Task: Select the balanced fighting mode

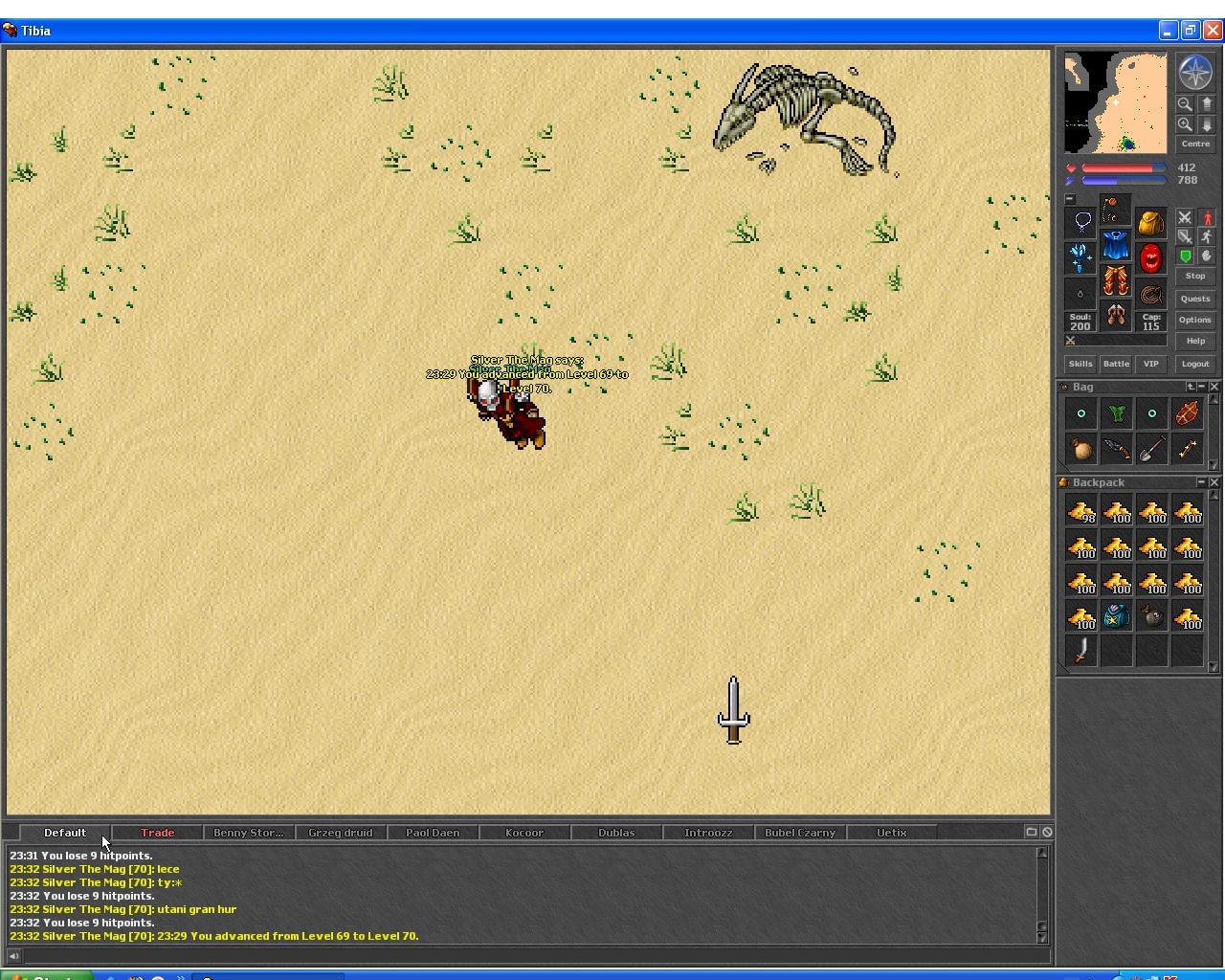Action: 1185,236
